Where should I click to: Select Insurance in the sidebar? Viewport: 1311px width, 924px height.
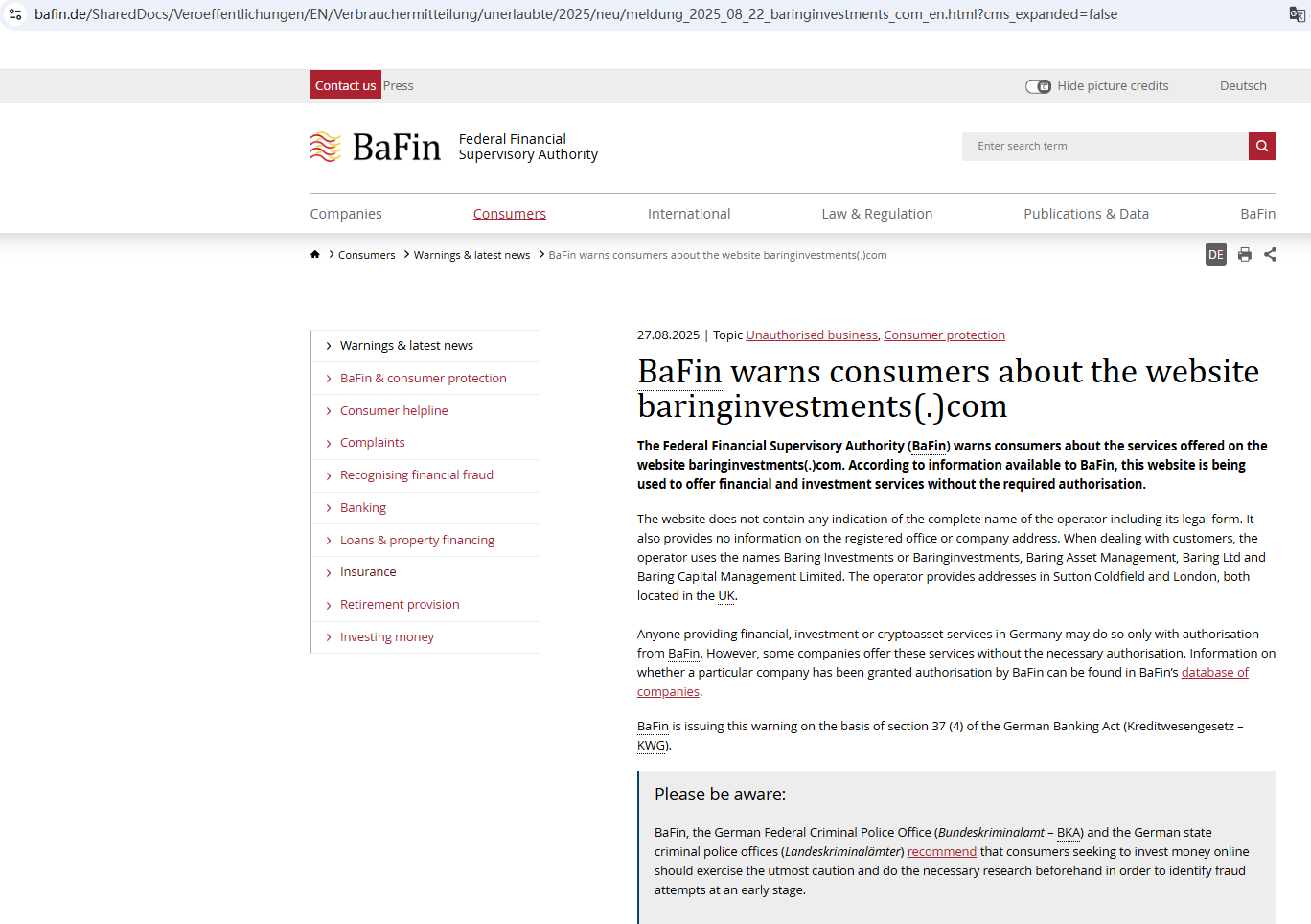(x=425, y=572)
